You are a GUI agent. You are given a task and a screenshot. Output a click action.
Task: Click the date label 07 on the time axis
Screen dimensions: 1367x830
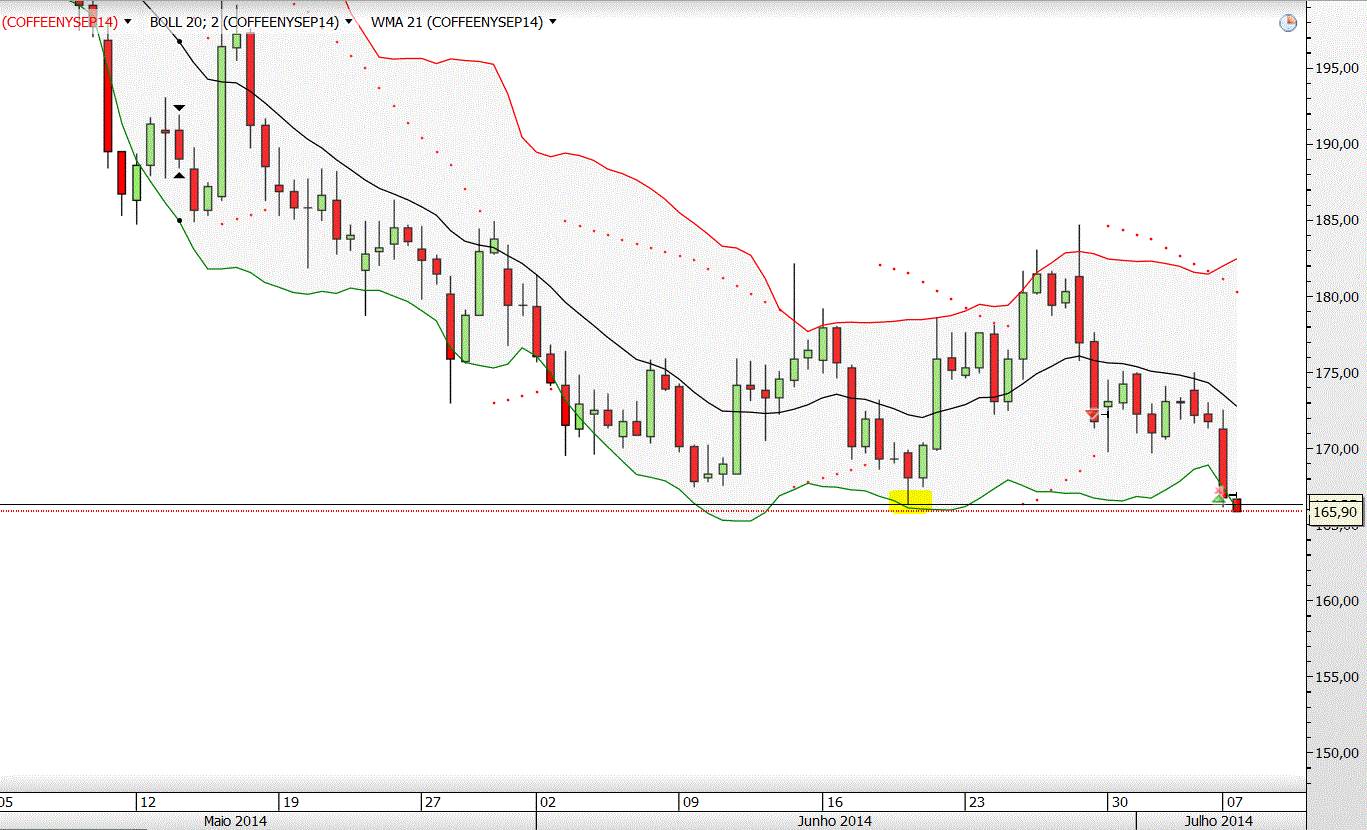pos(1234,802)
